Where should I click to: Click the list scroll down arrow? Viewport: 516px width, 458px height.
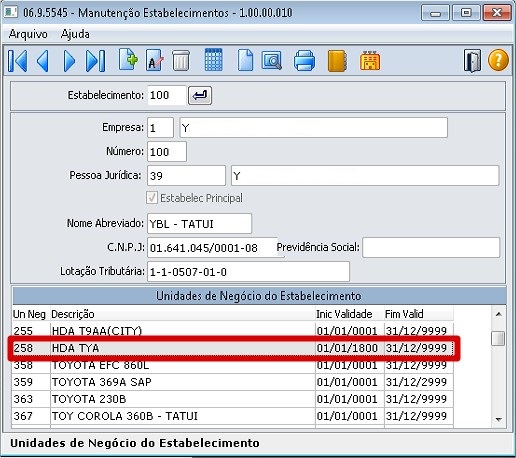pos(499,419)
